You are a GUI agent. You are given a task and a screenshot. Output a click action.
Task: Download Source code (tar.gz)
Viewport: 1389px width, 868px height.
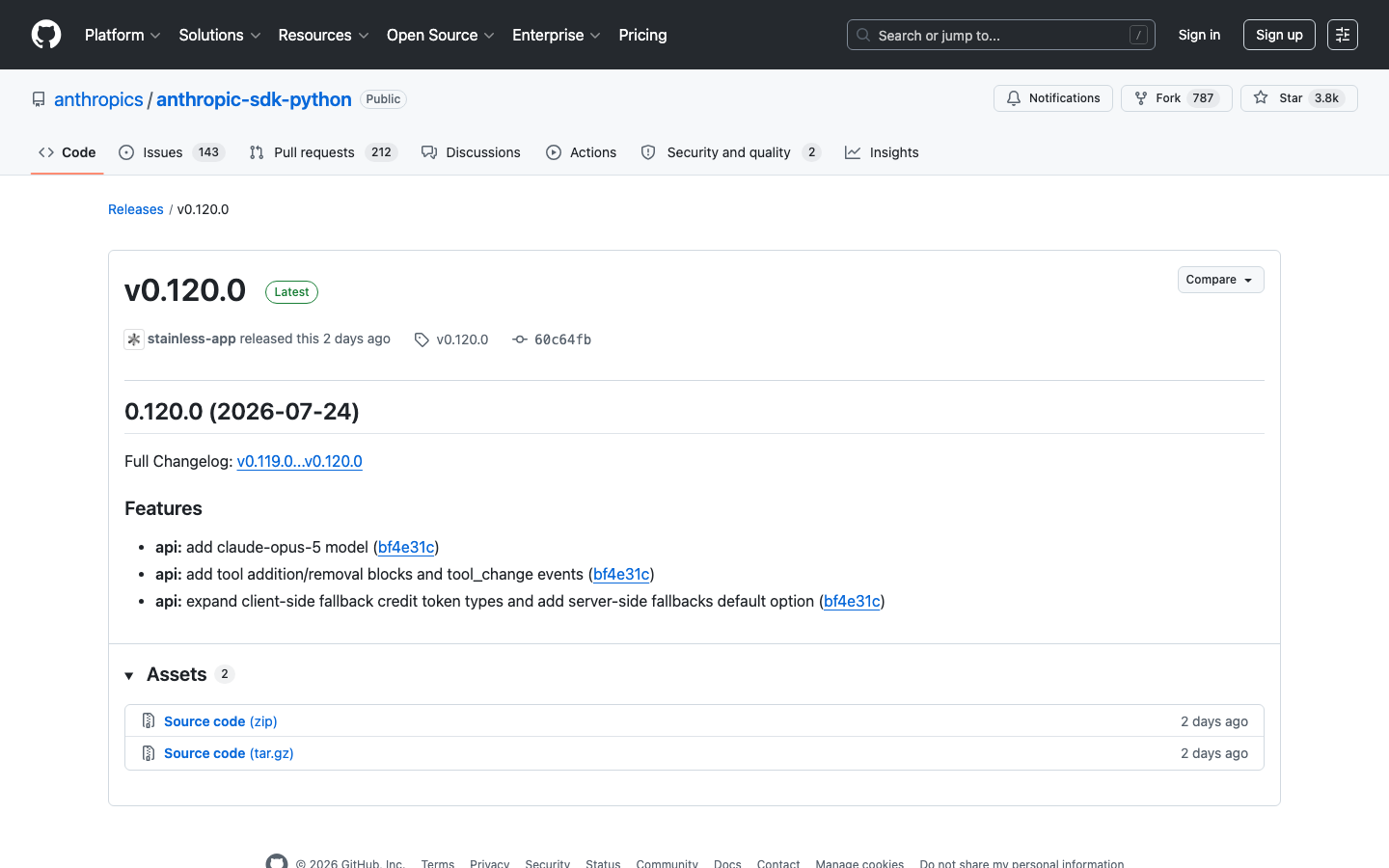click(229, 753)
